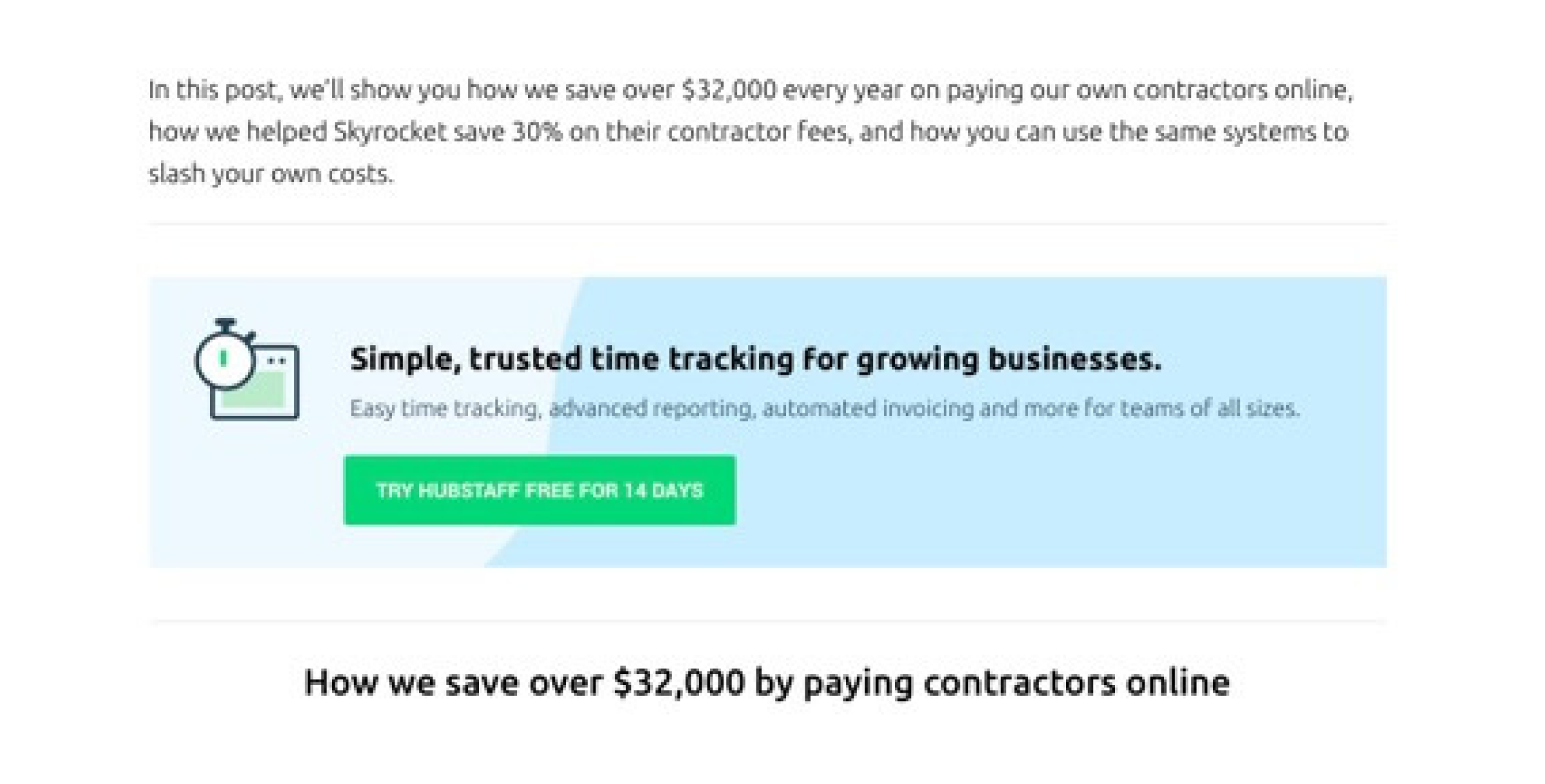1545x784 pixels.
Task: Click the divider line below the promo banner
Action: 772,621
